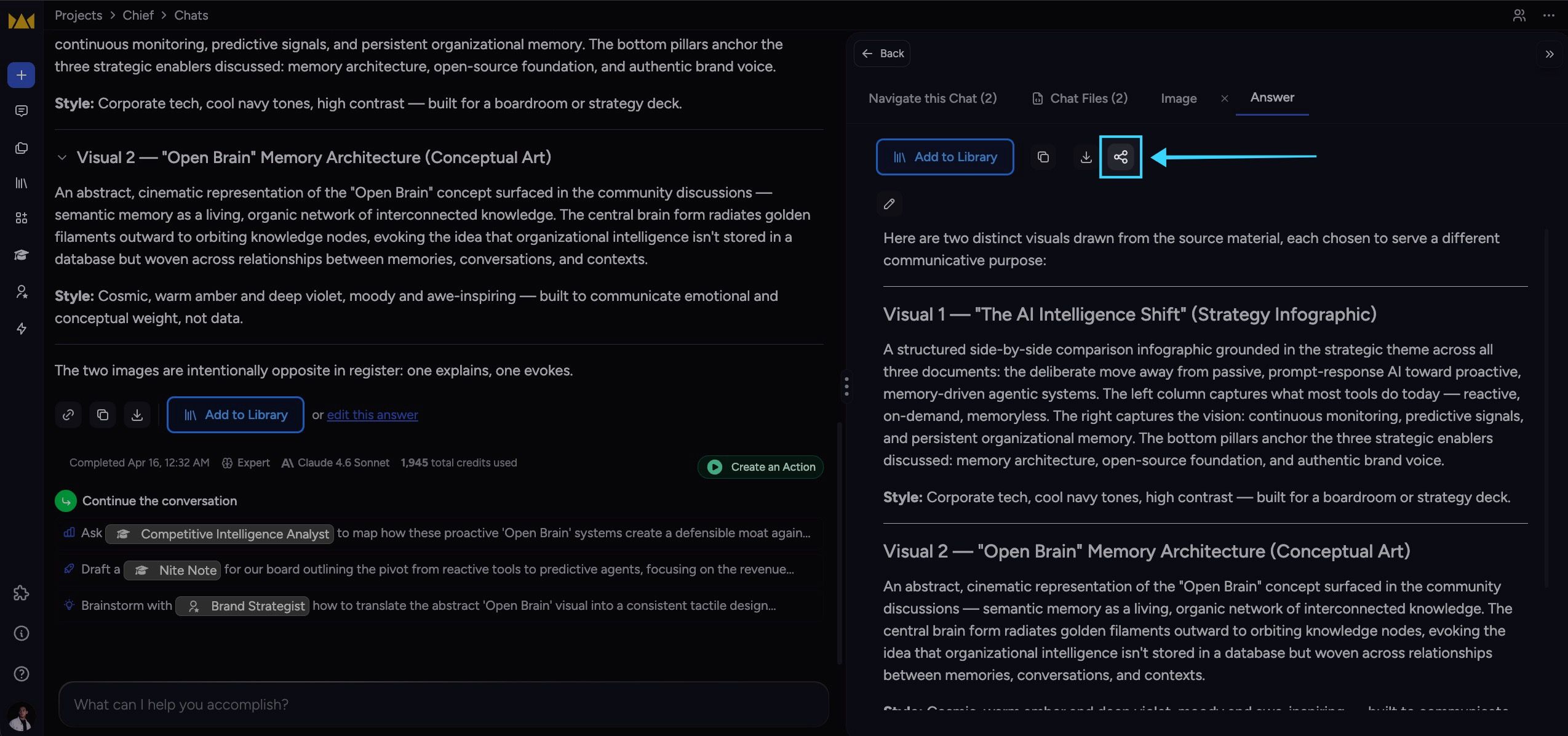Click the blue plus new chat button

[x=21, y=75]
